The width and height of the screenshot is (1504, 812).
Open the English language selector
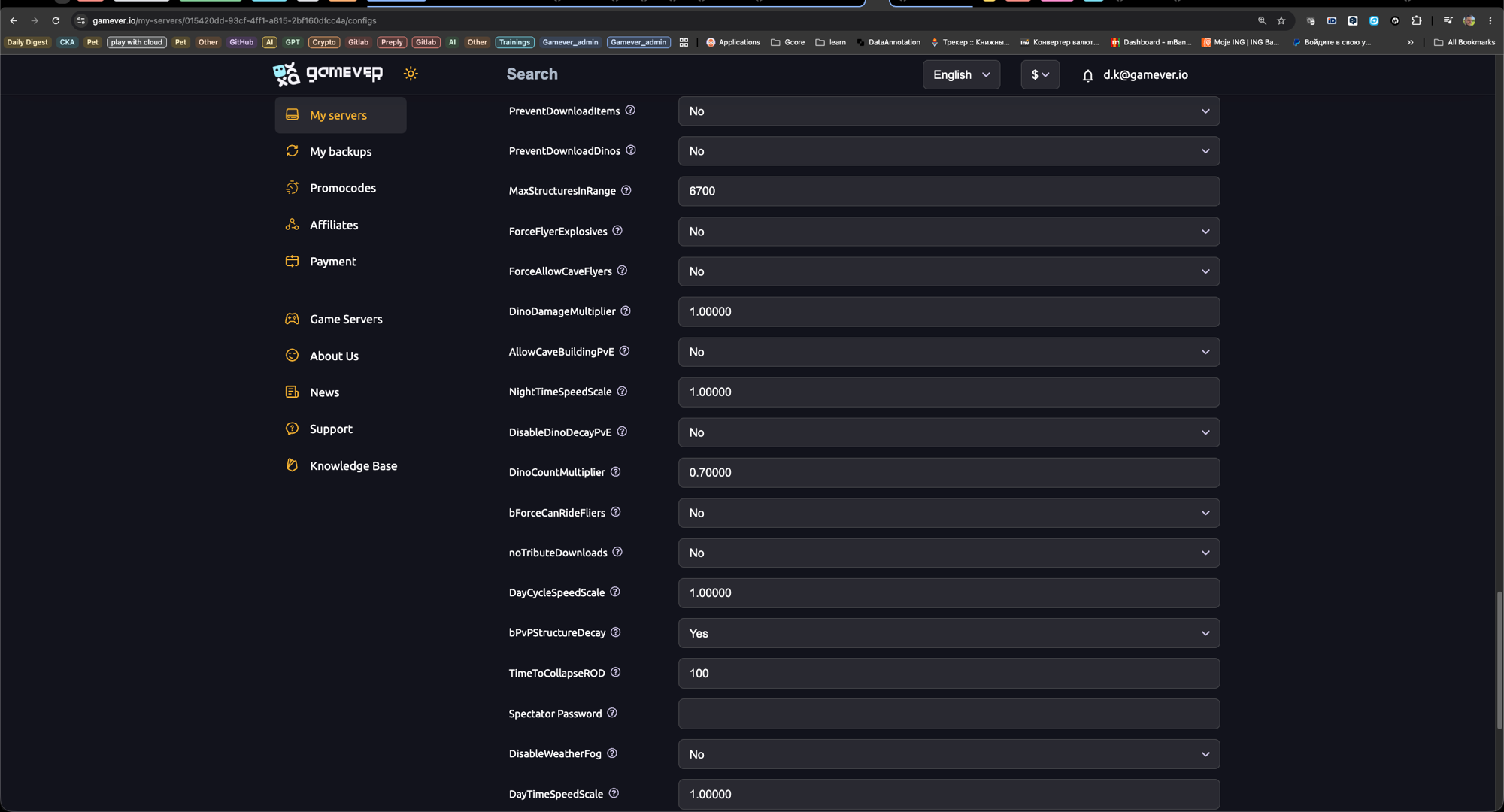click(x=961, y=74)
